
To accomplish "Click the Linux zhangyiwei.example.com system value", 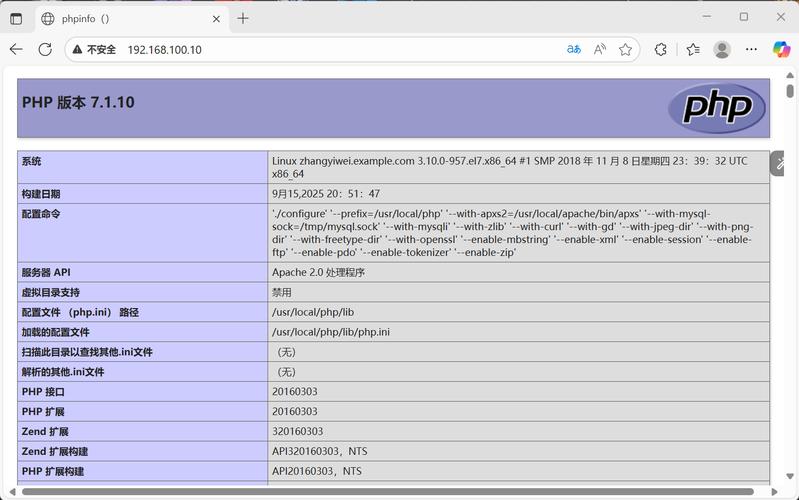I will pos(510,167).
